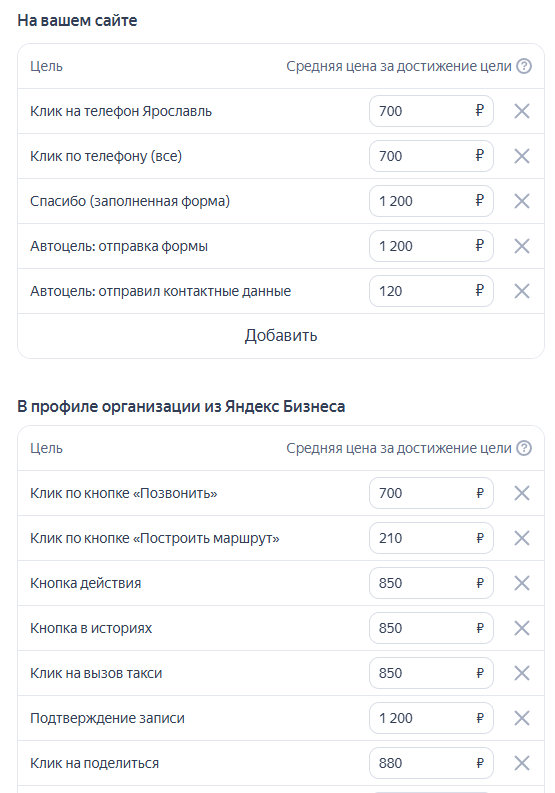Focus the price input for «Подтверждение записи»
555x793 pixels.
point(431,718)
